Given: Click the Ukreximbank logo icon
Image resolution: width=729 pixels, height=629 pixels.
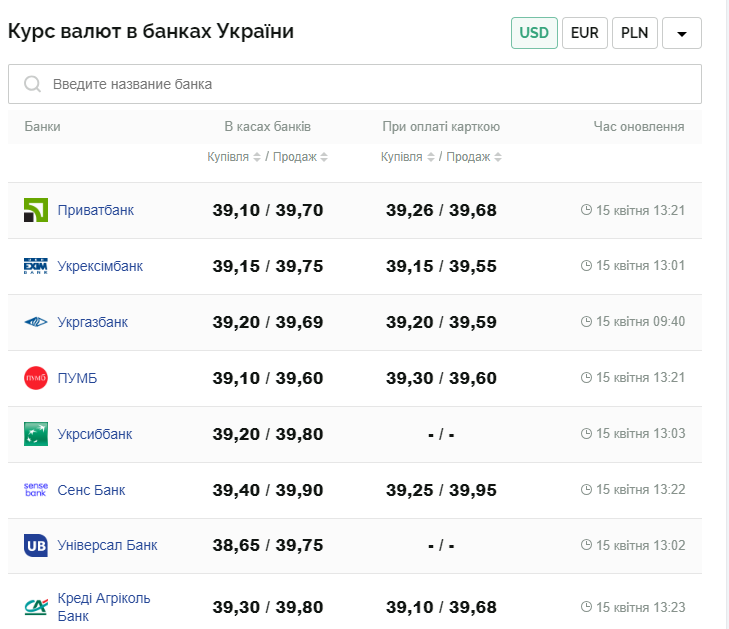Looking at the screenshot, I should coord(35,266).
